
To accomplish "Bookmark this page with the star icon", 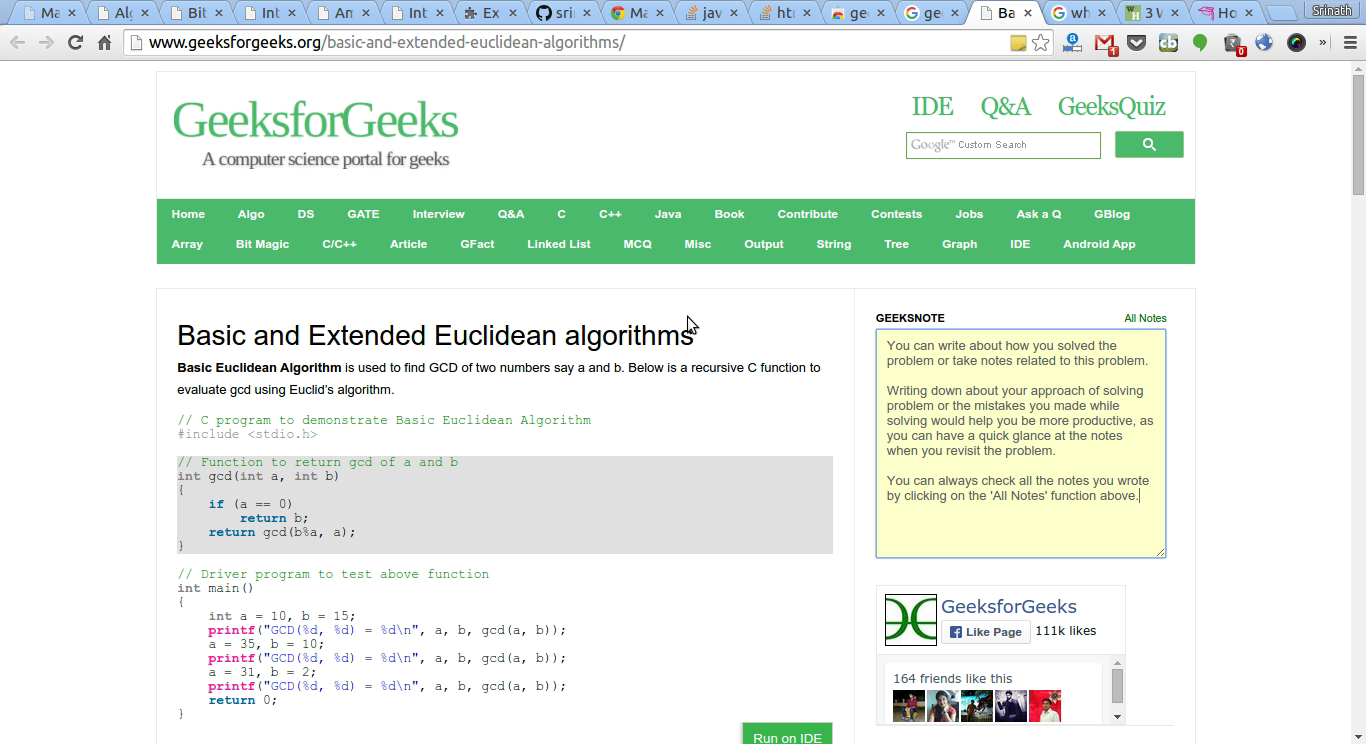I will (1041, 43).
